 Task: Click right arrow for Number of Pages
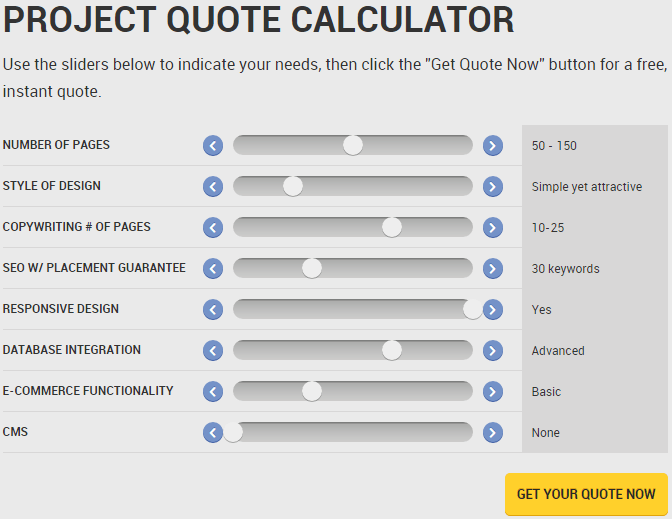click(492, 146)
